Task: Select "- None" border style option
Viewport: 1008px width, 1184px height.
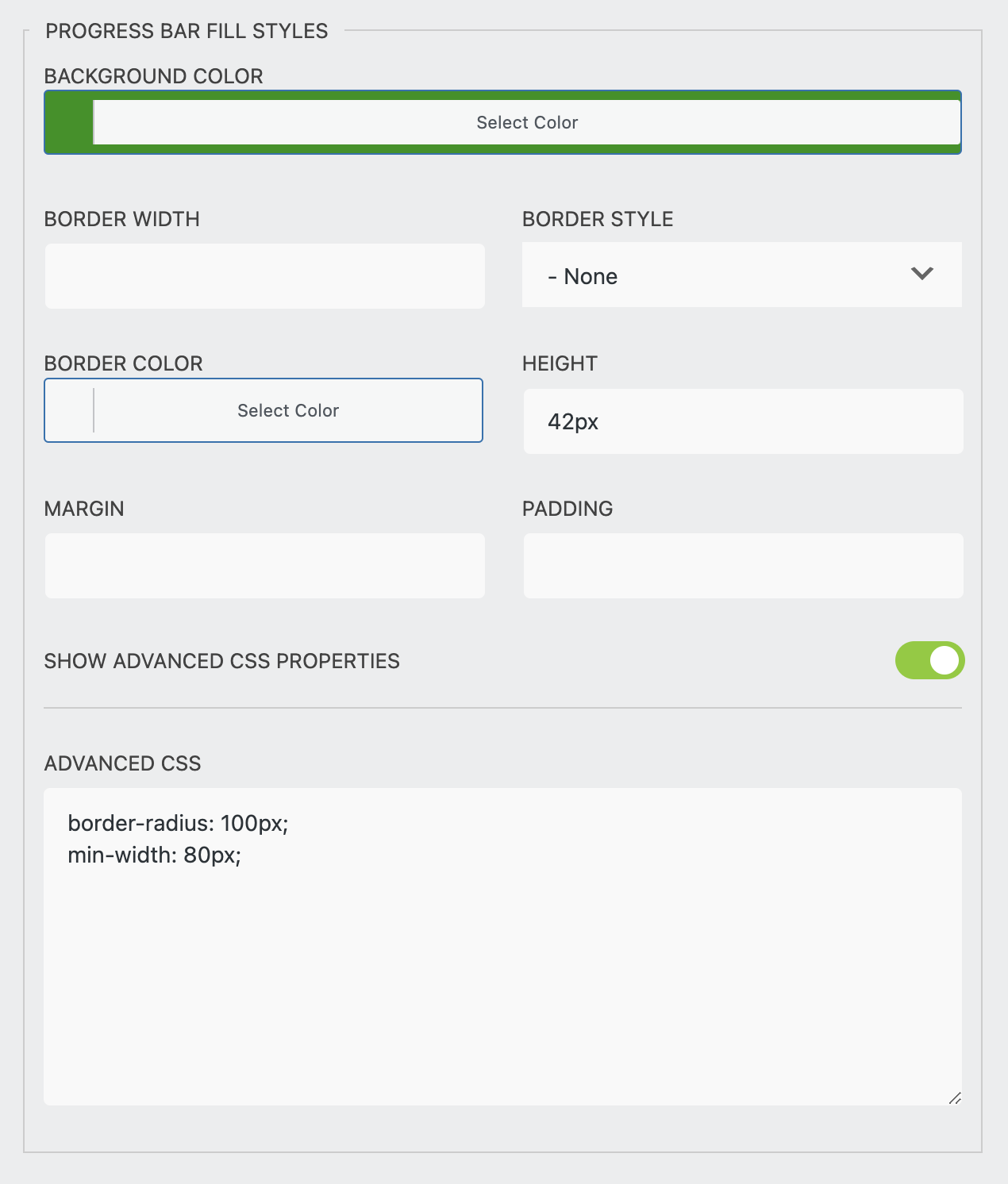Action: tap(582, 276)
